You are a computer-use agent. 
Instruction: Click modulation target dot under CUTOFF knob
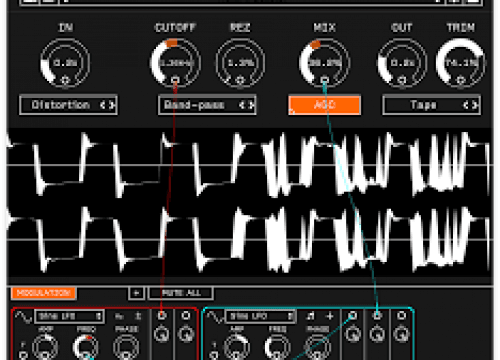point(175,80)
